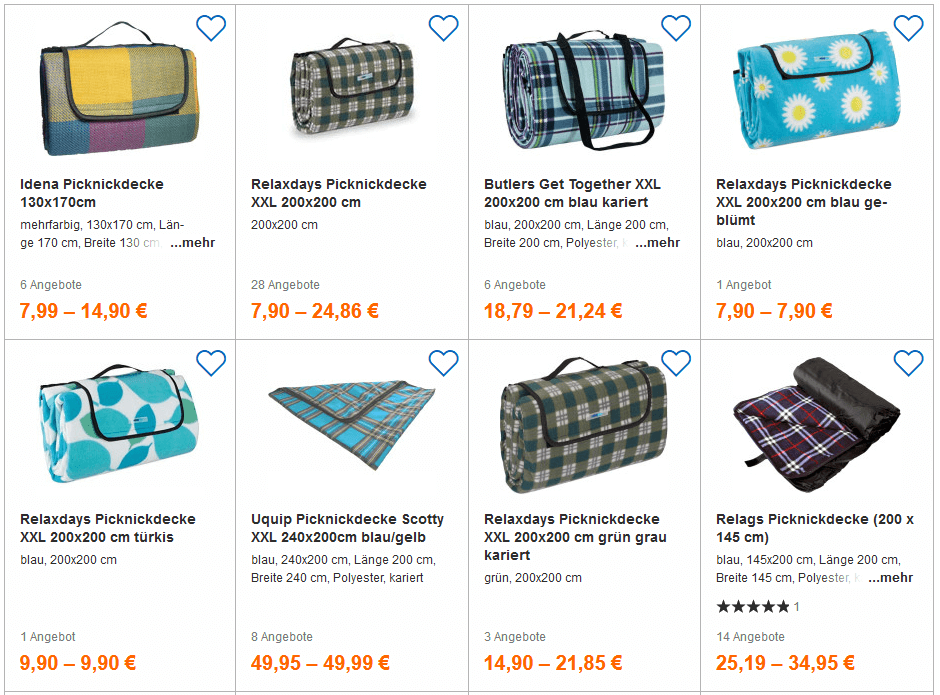
Task: Heart the Butlers Get Together XXL blanket
Action: tap(676, 28)
